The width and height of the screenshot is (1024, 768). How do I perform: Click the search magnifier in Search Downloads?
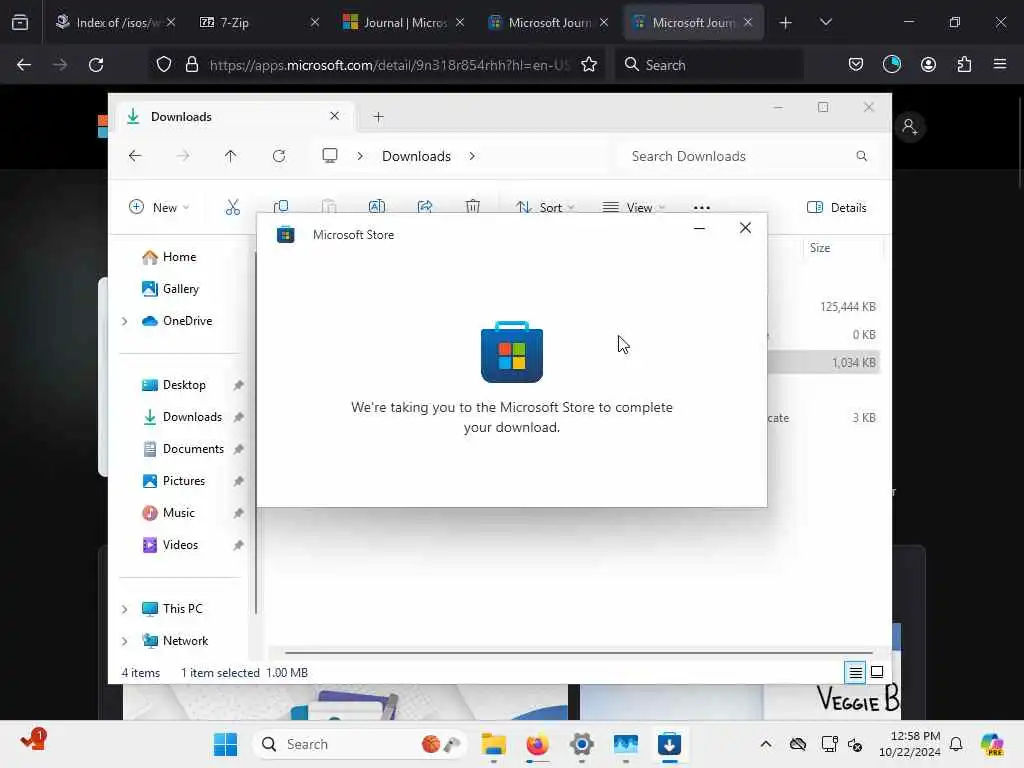pos(861,156)
